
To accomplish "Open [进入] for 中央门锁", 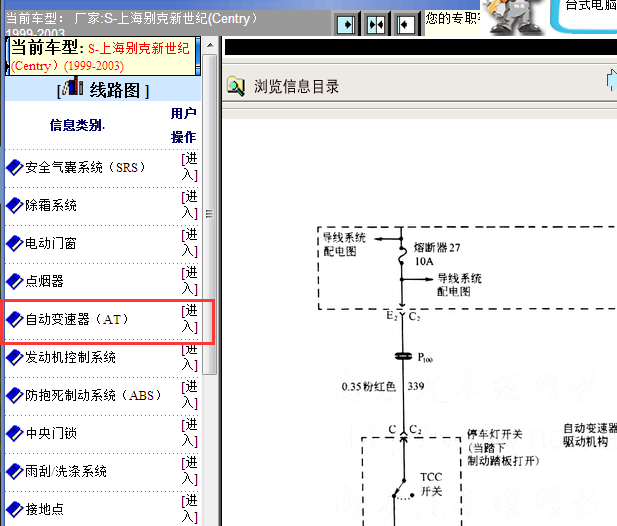I will pyautogui.click(x=189, y=432).
